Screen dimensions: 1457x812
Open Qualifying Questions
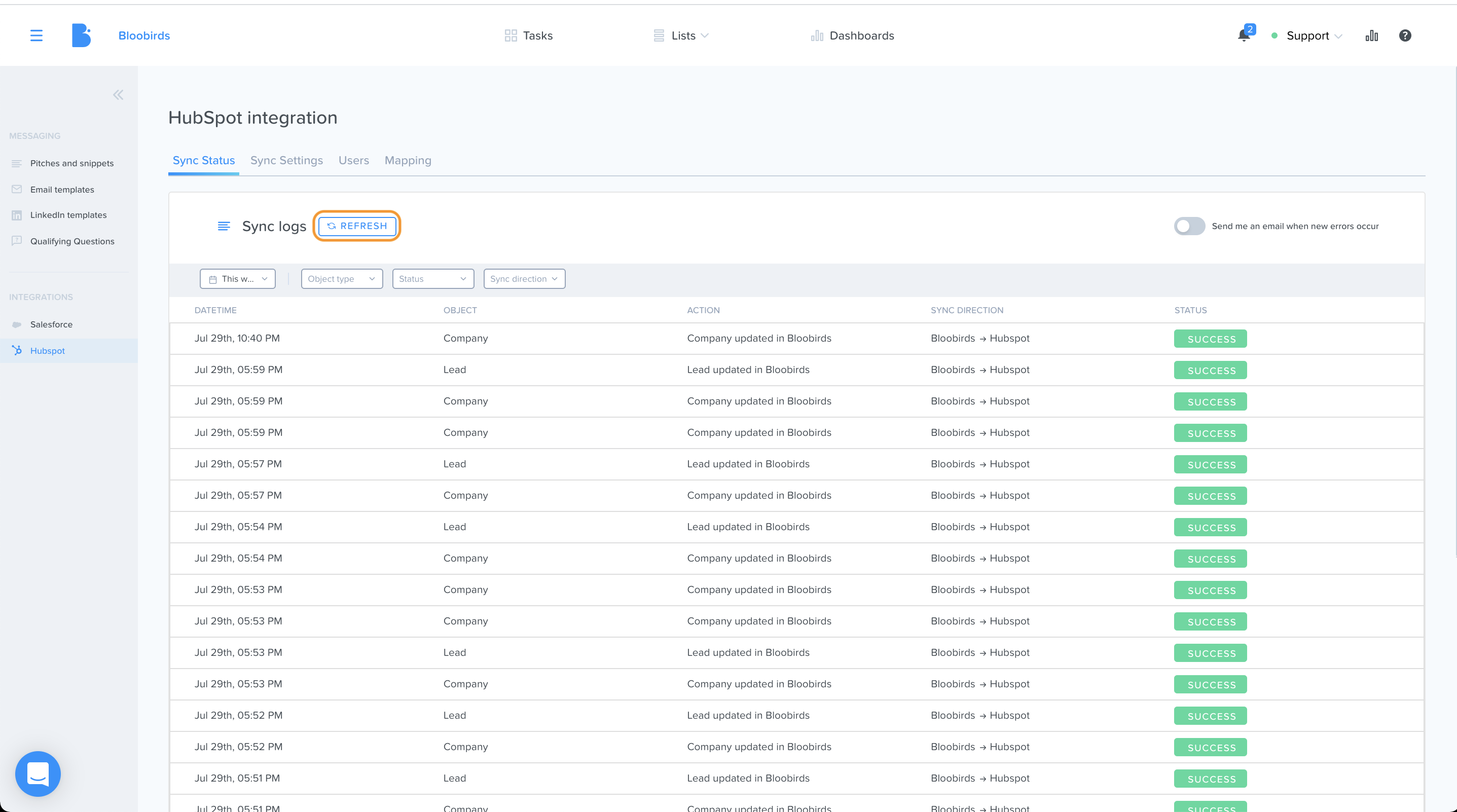click(72, 241)
